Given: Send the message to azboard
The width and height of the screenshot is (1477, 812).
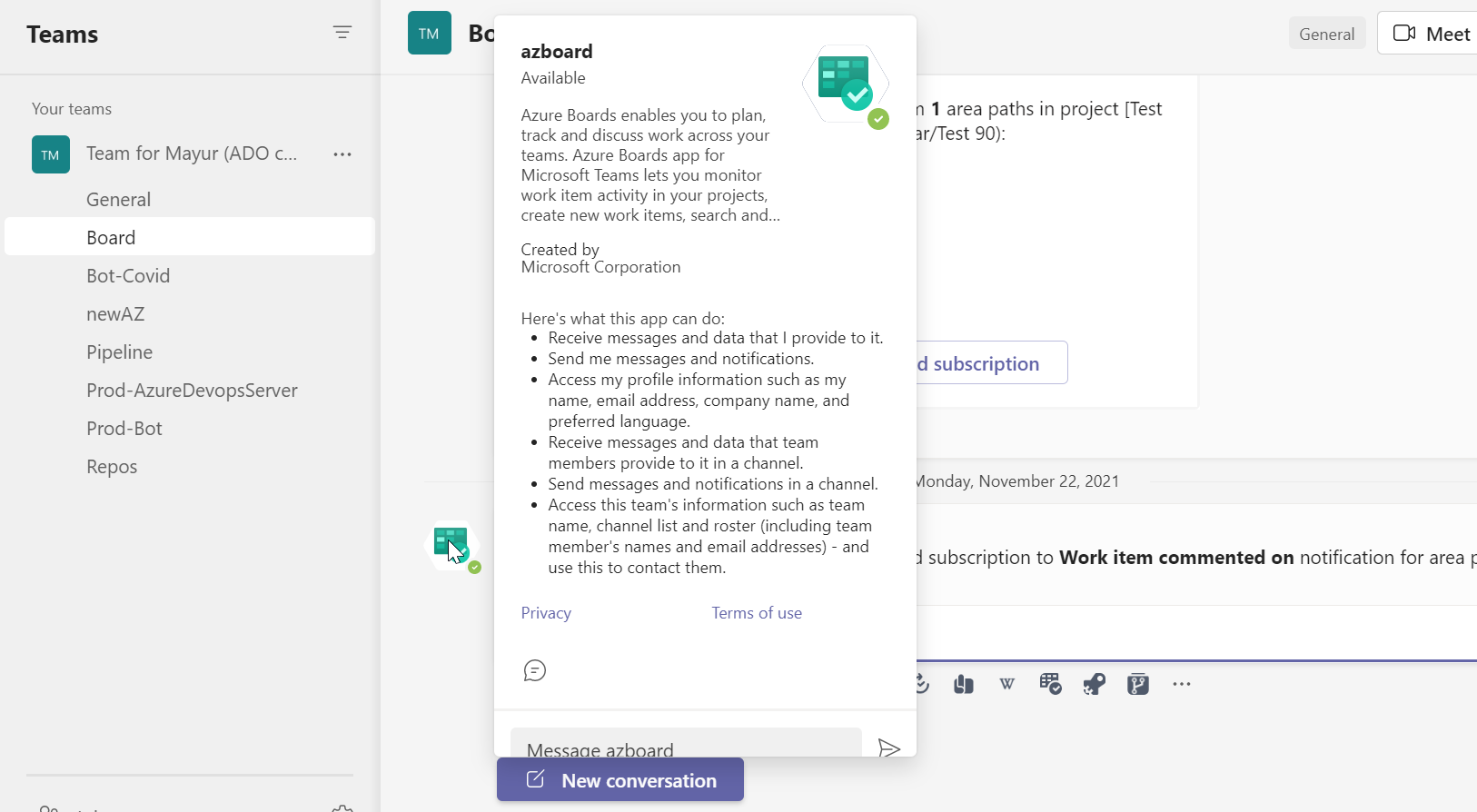Looking at the screenshot, I should click(x=889, y=748).
